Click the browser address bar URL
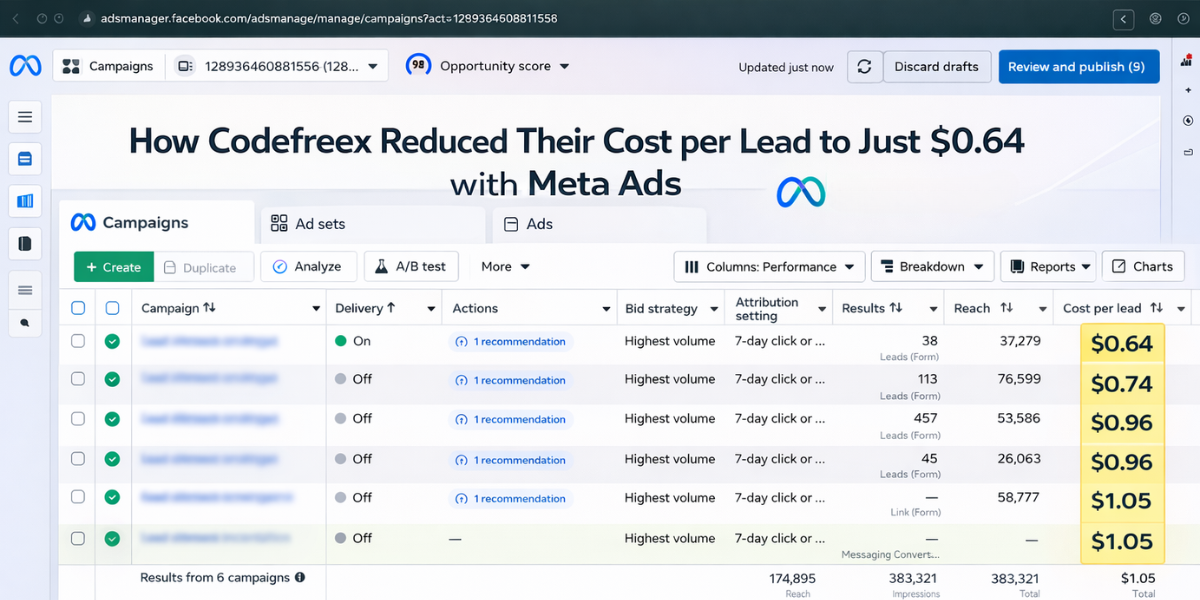Image resolution: width=1200 pixels, height=600 pixels. pos(328,18)
